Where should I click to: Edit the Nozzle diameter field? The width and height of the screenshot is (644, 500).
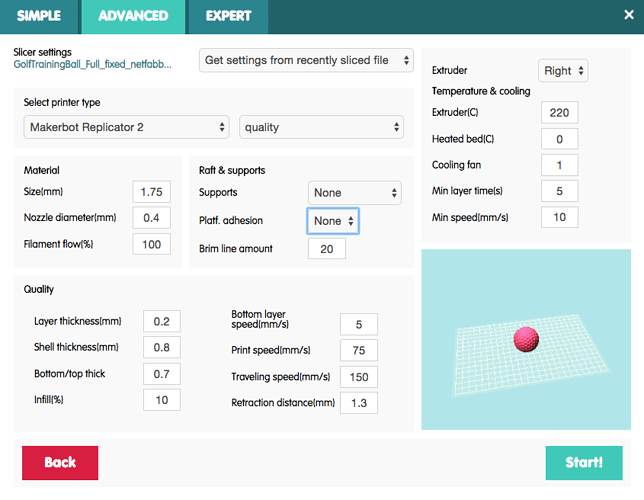pos(152,218)
